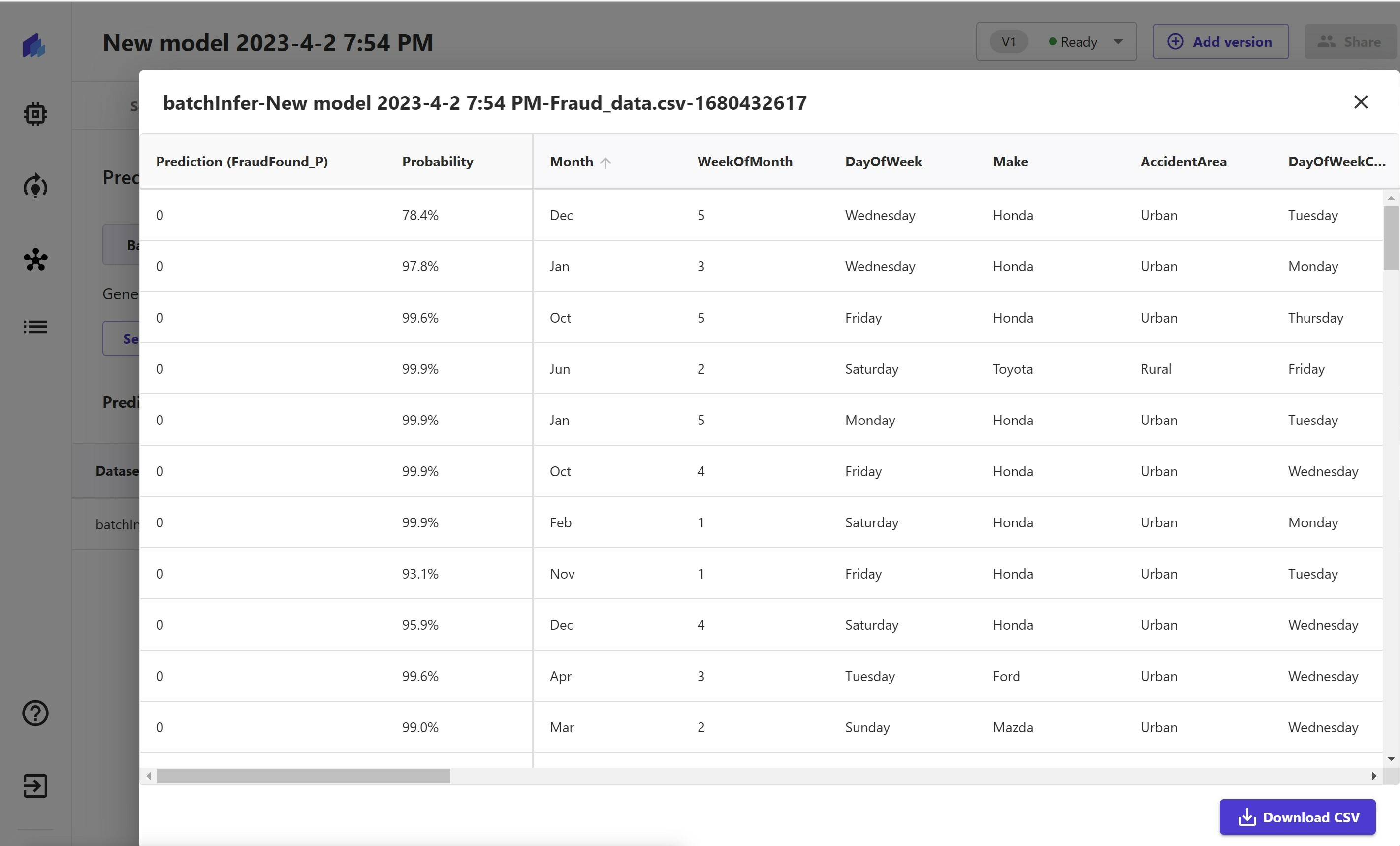This screenshot has width=1400, height=846.
Task: Click the Month sort arrow icon
Action: click(605, 163)
